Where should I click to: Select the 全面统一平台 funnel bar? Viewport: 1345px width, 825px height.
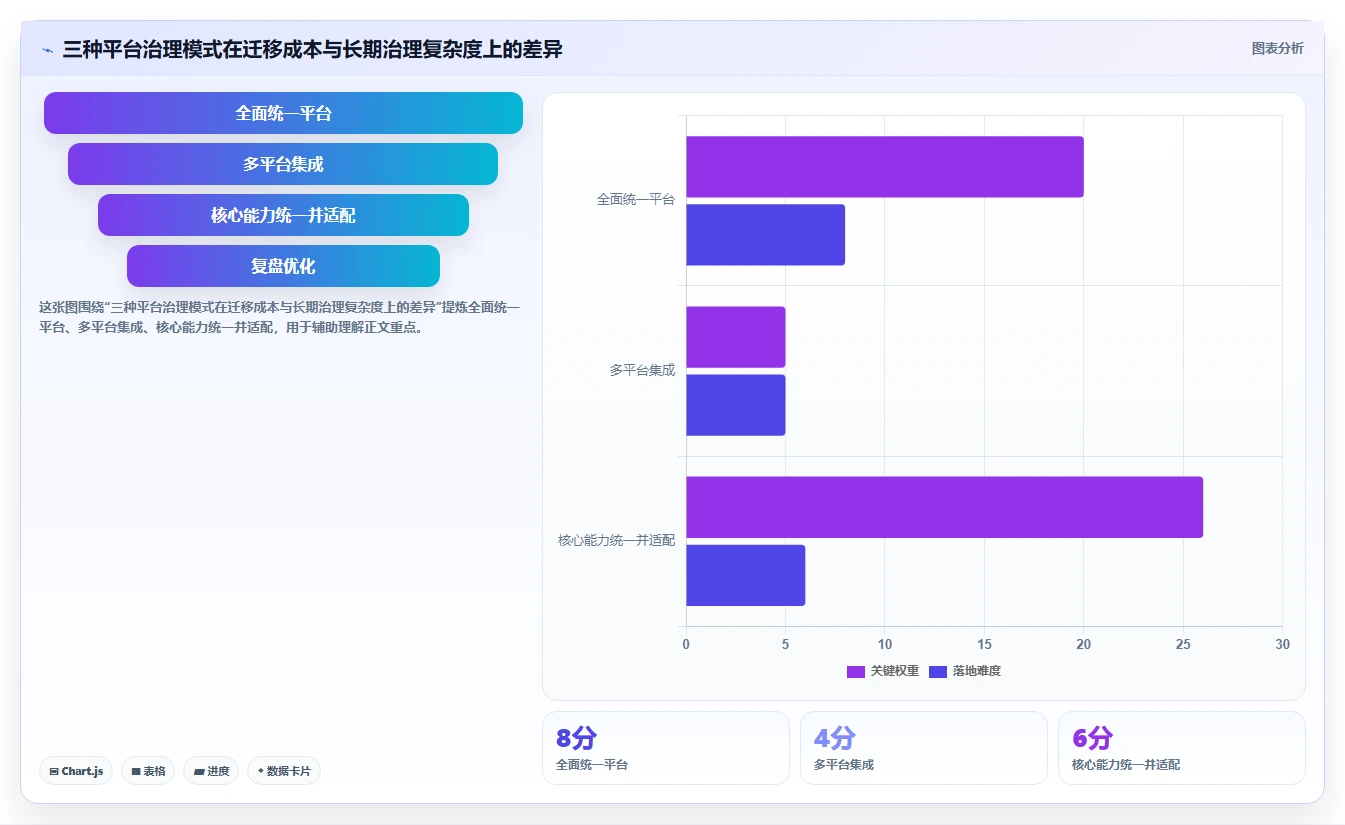(x=283, y=113)
